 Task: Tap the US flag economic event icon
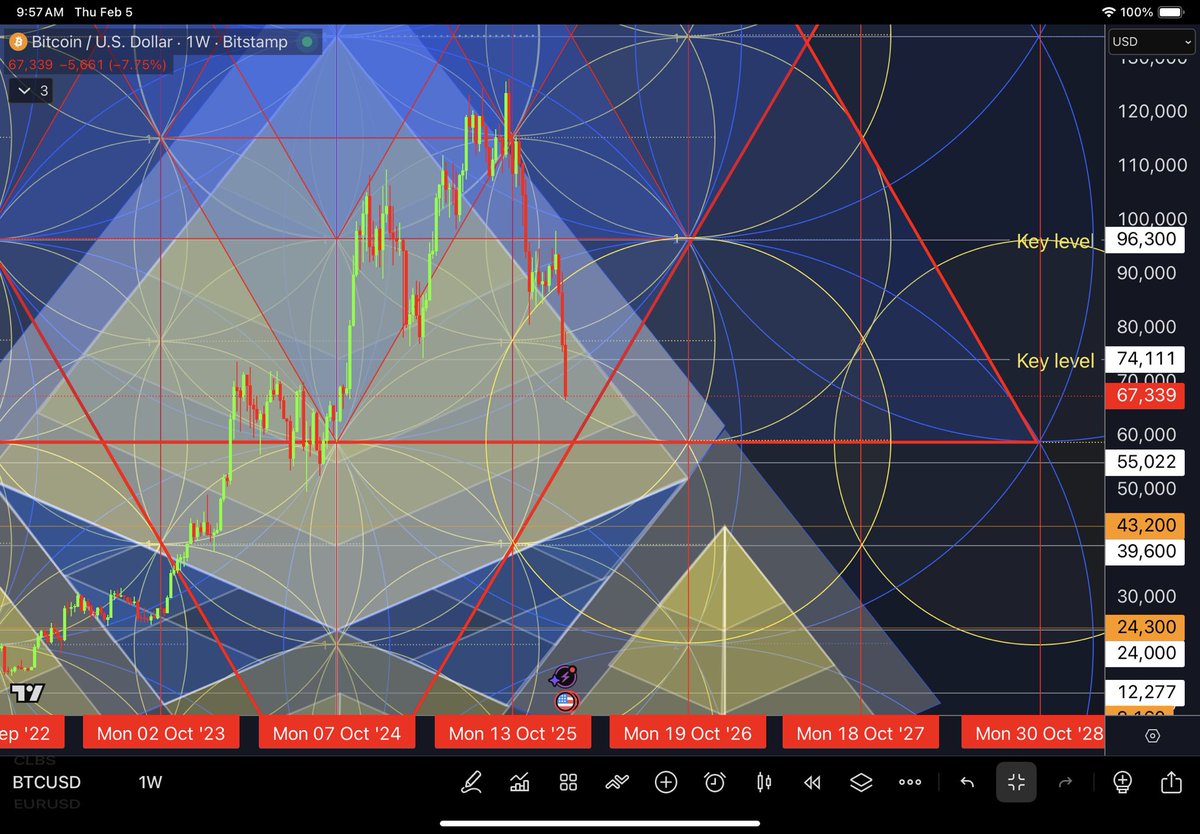click(566, 702)
